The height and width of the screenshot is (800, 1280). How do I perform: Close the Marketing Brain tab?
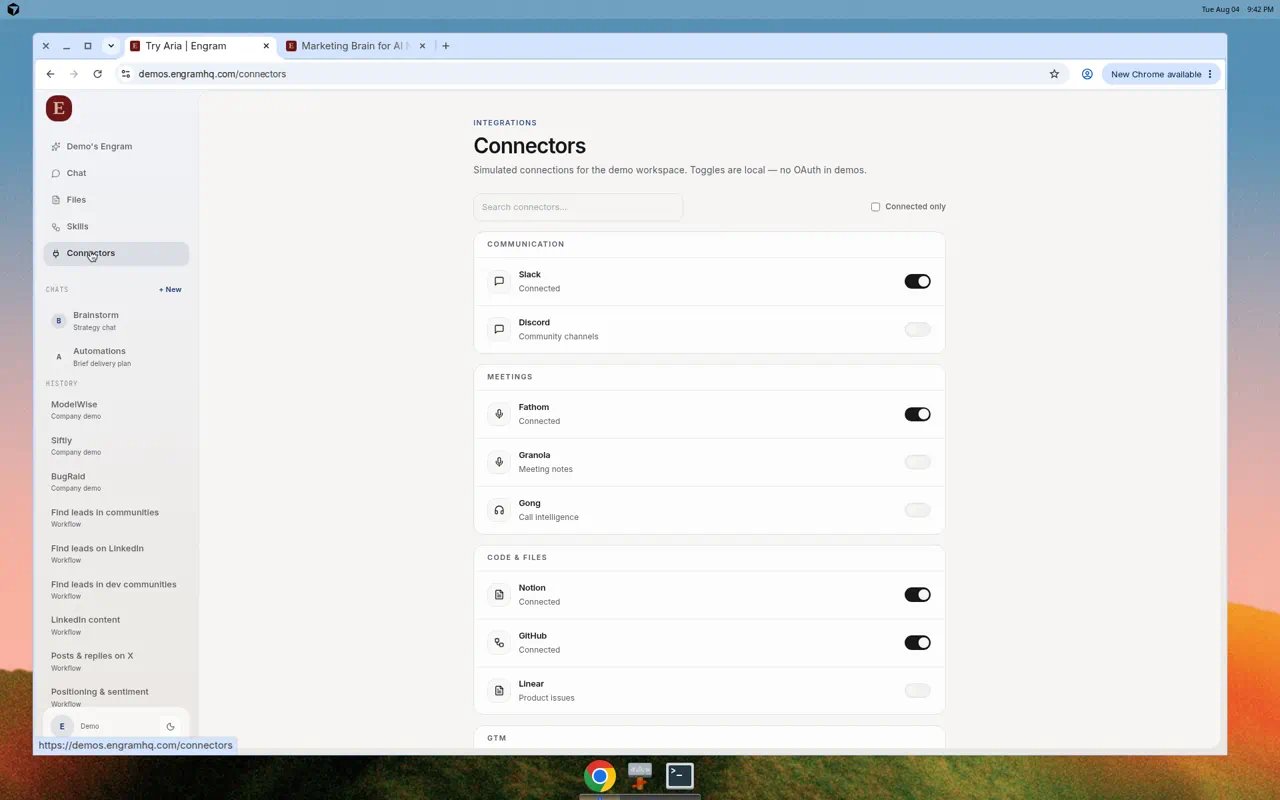423,46
